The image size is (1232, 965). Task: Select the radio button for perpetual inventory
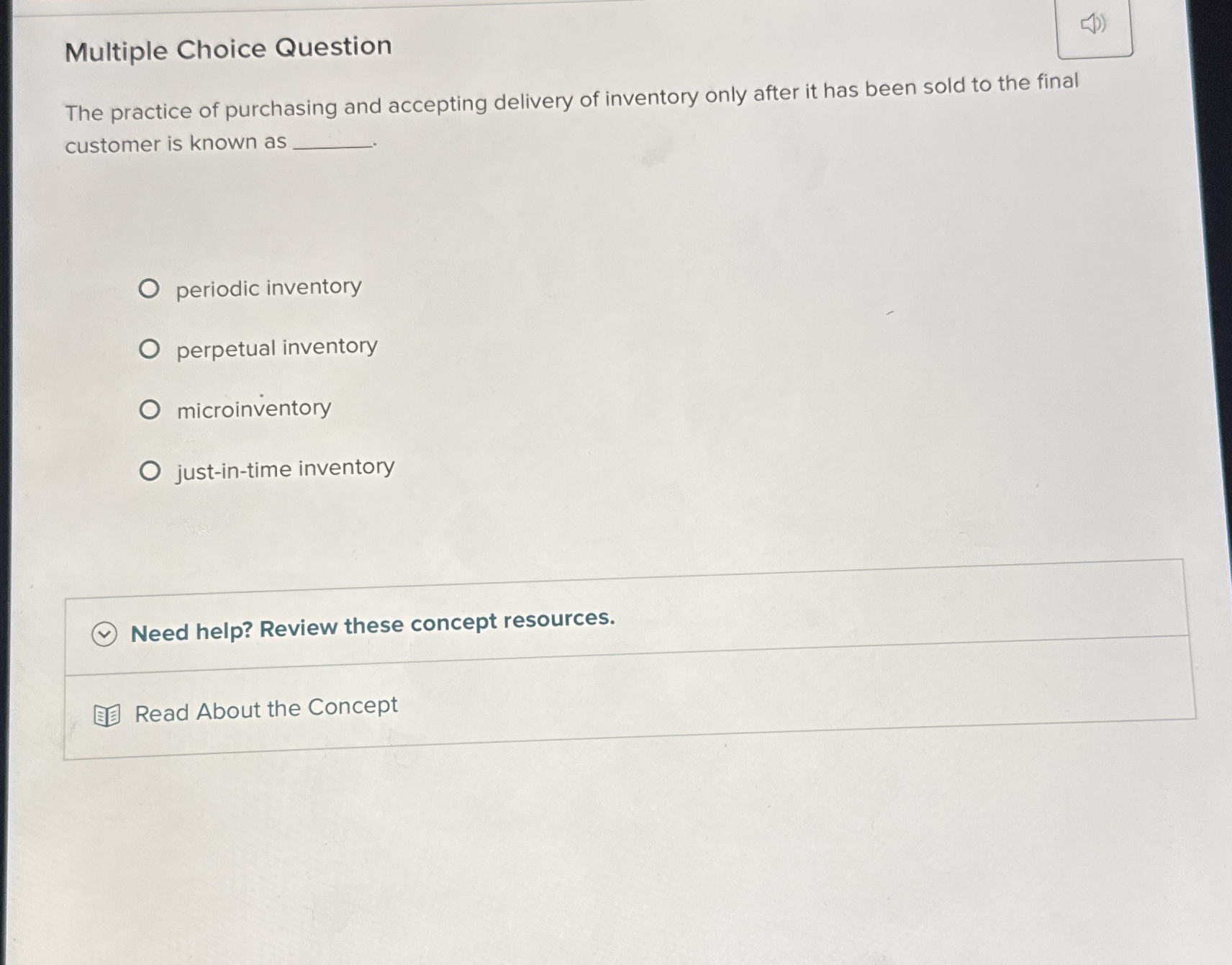[151, 347]
